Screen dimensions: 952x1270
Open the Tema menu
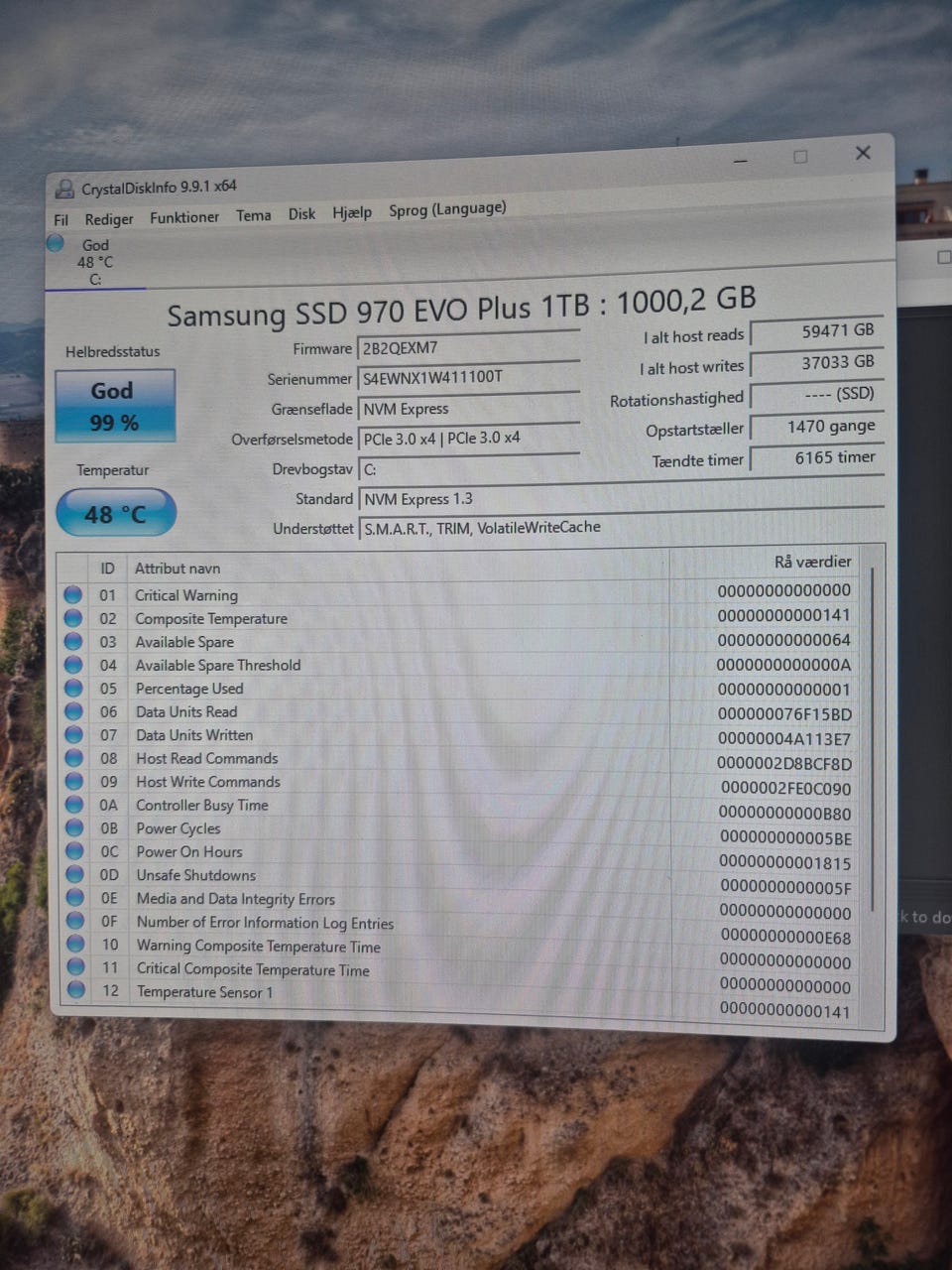(x=254, y=215)
